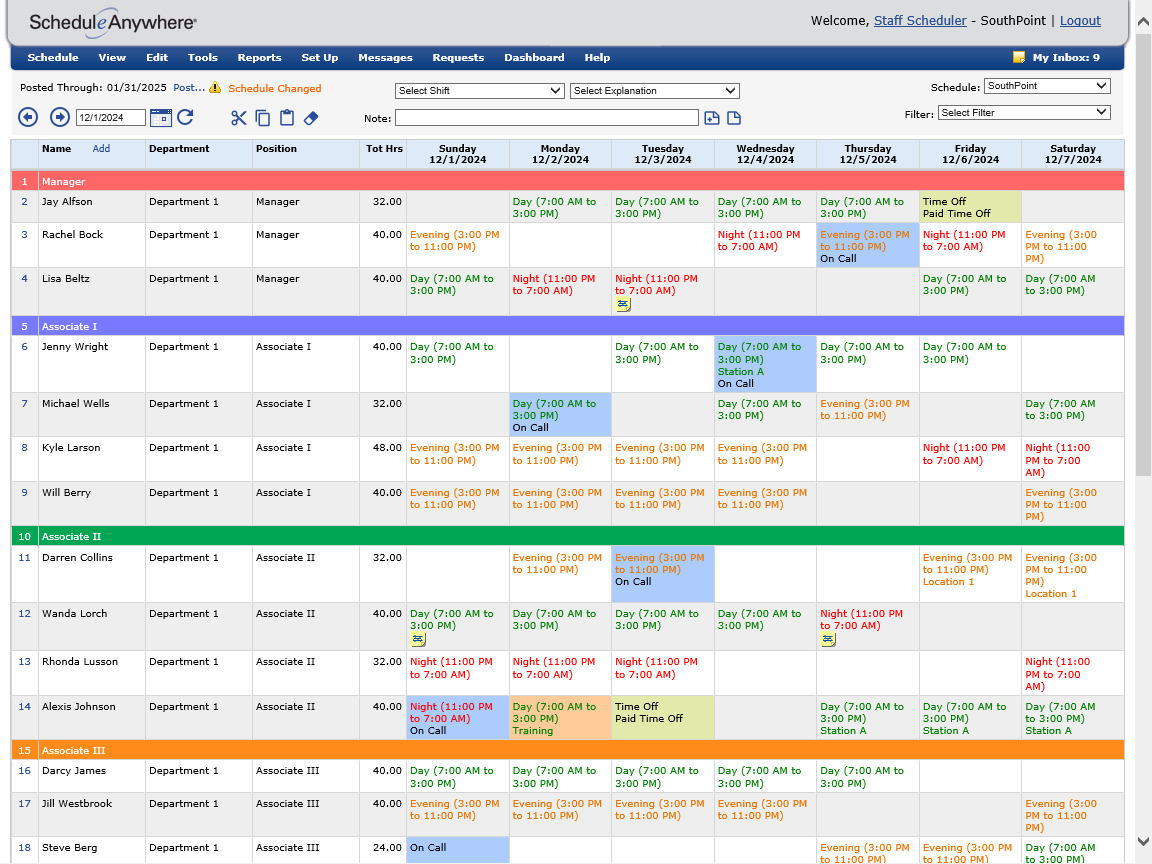Open the Reports menu
Viewport: 1152px width, 864px height.
pyautogui.click(x=259, y=58)
